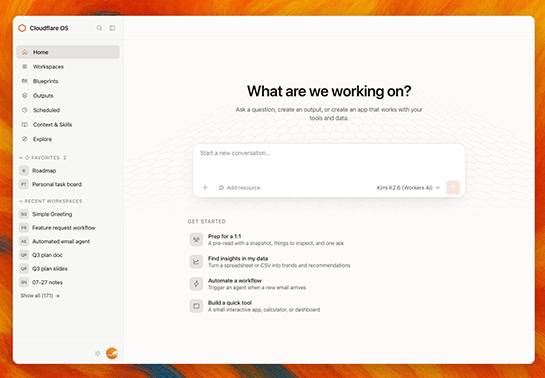The image size is (545, 378).
Task: Open Simple Greeting workspace
Action: pos(68,214)
